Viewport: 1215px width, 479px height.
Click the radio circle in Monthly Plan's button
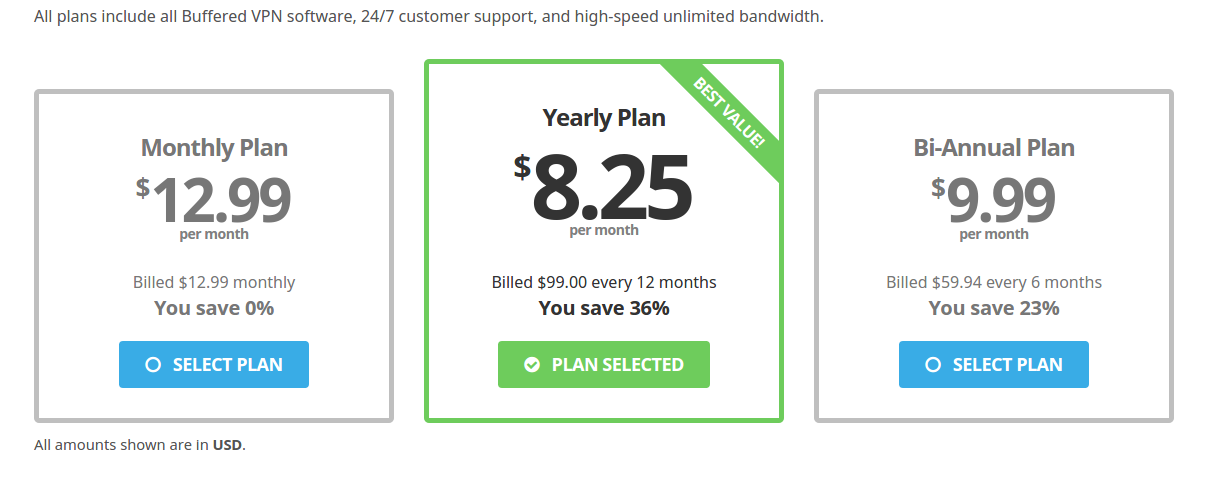[x=153, y=365]
